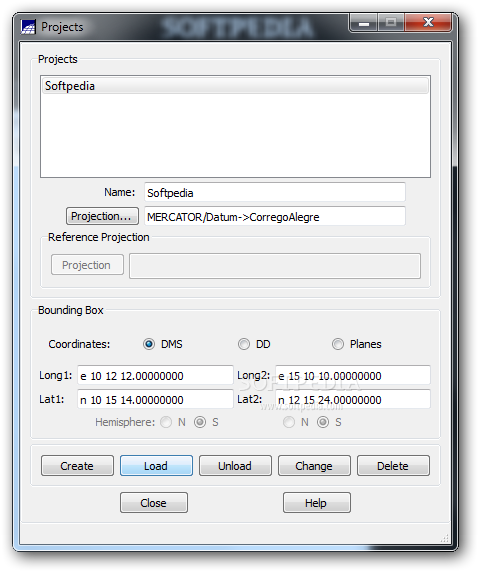The height and width of the screenshot is (572, 479).
Task: Click the project Name input field
Action: (275, 192)
